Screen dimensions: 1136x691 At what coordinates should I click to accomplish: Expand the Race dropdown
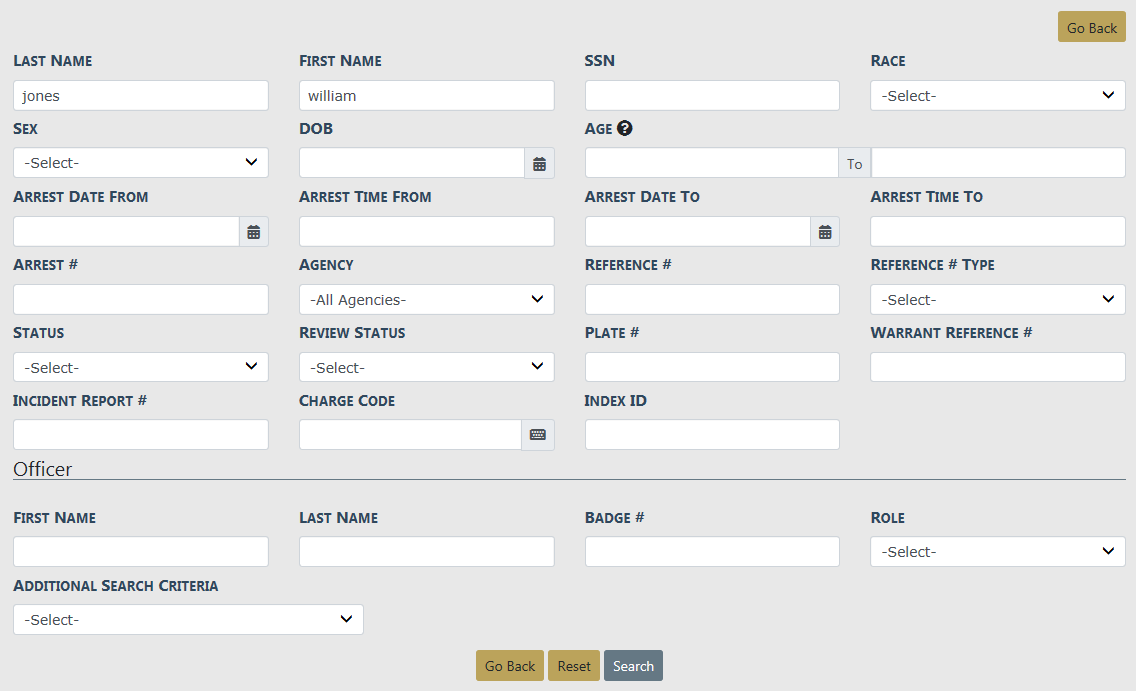click(997, 96)
